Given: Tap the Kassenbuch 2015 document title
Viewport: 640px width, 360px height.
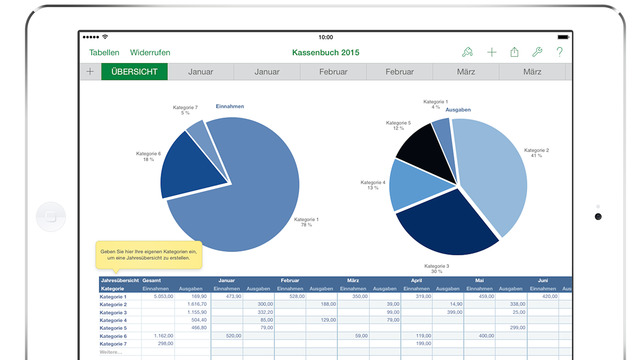Looking at the screenshot, I should pos(326,53).
